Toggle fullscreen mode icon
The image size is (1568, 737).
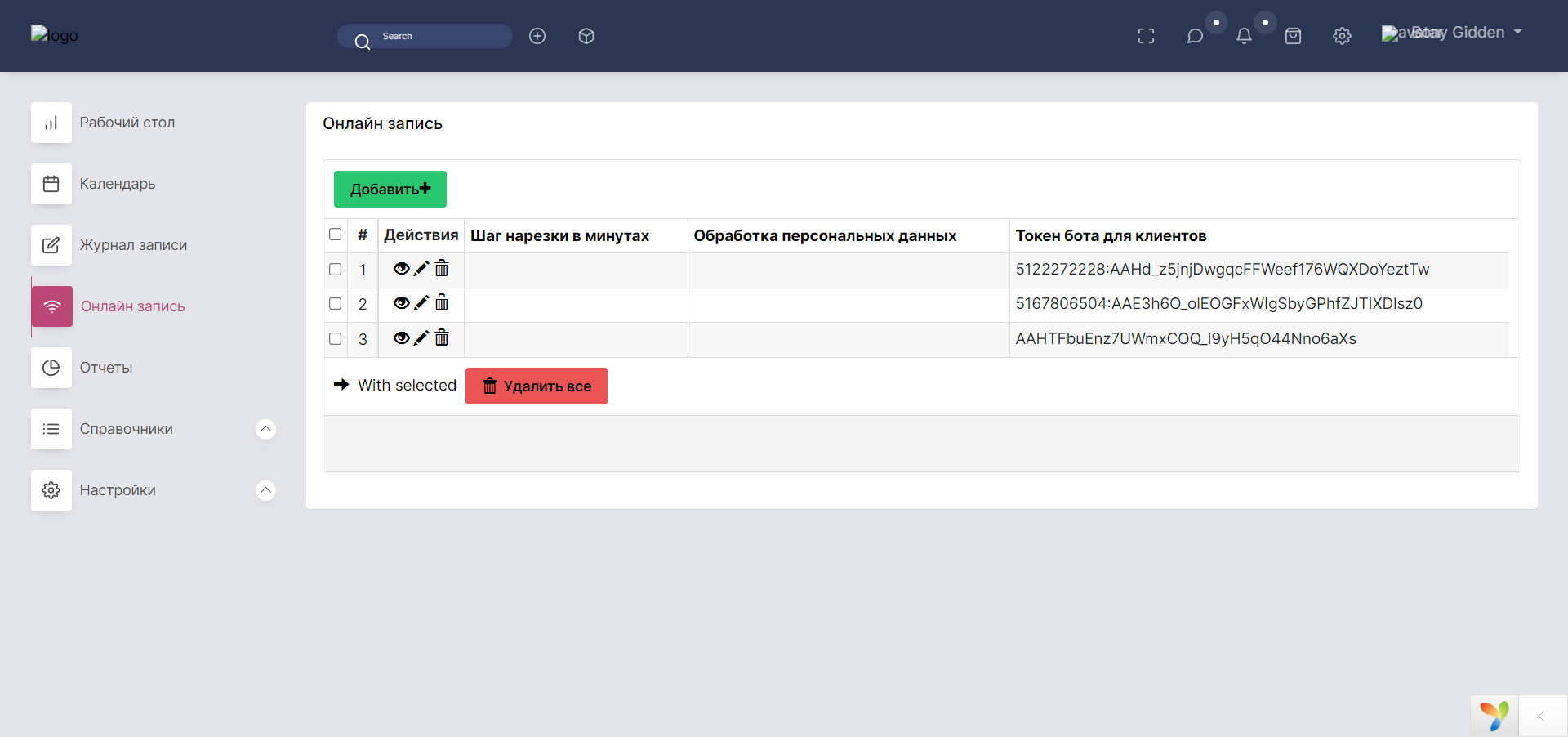click(x=1147, y=36)
